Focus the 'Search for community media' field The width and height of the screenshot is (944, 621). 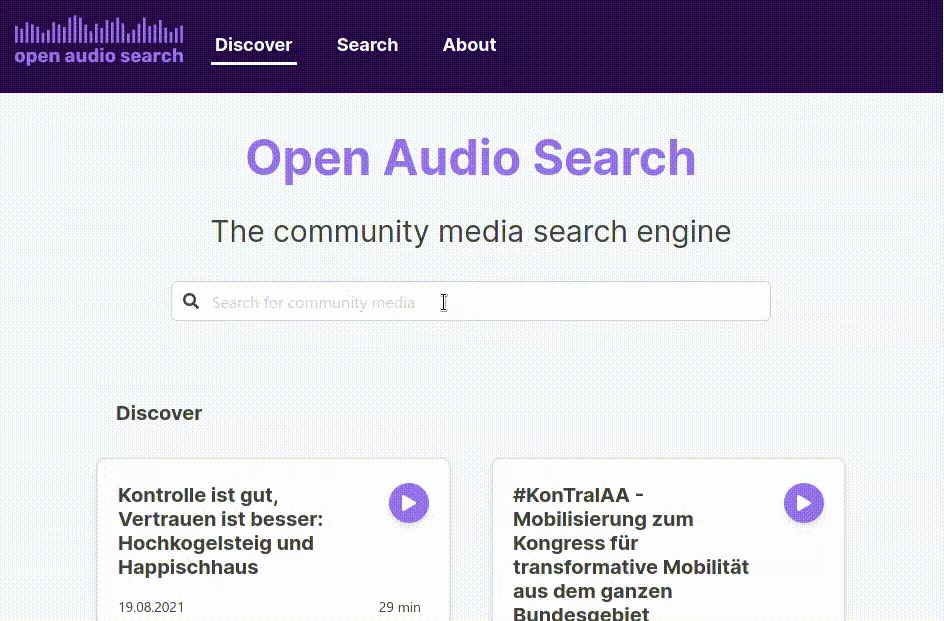tap(480, 302)
